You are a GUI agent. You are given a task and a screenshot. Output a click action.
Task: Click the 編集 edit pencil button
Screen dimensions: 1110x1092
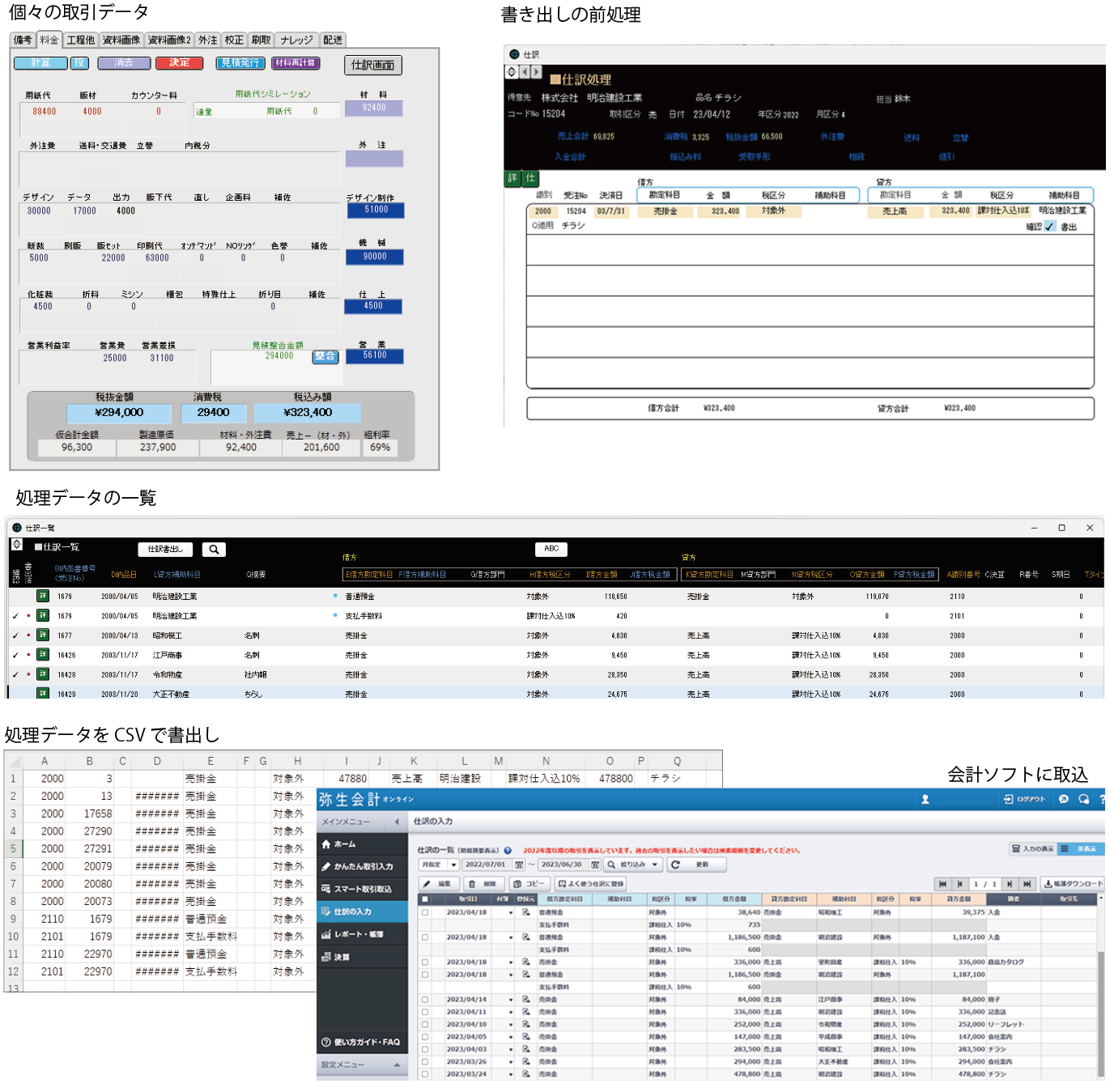pyautogui.click(x=438, y=884)
